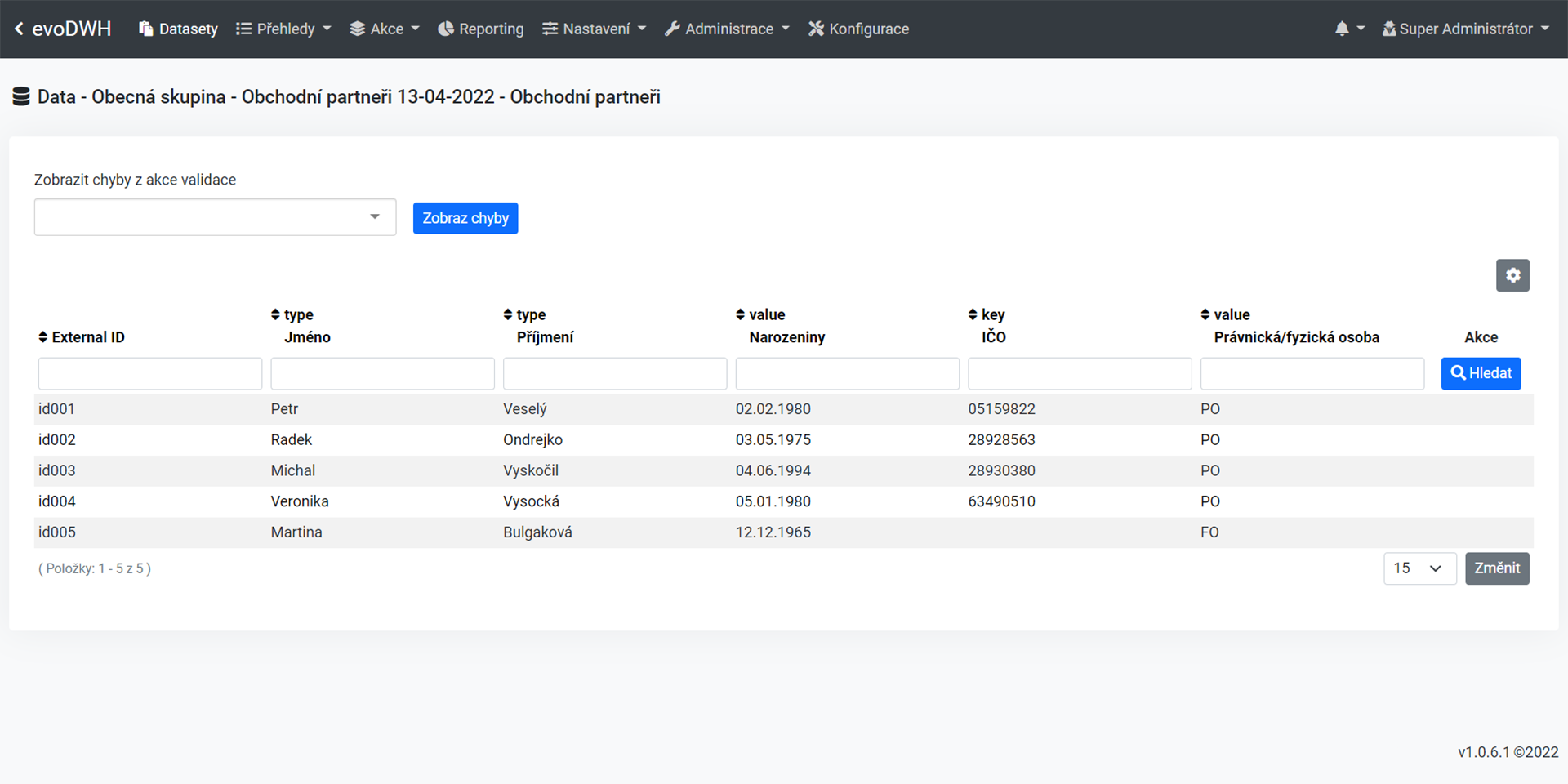
Task: Sort by Jméno column arrows
Action: (275, 314)
